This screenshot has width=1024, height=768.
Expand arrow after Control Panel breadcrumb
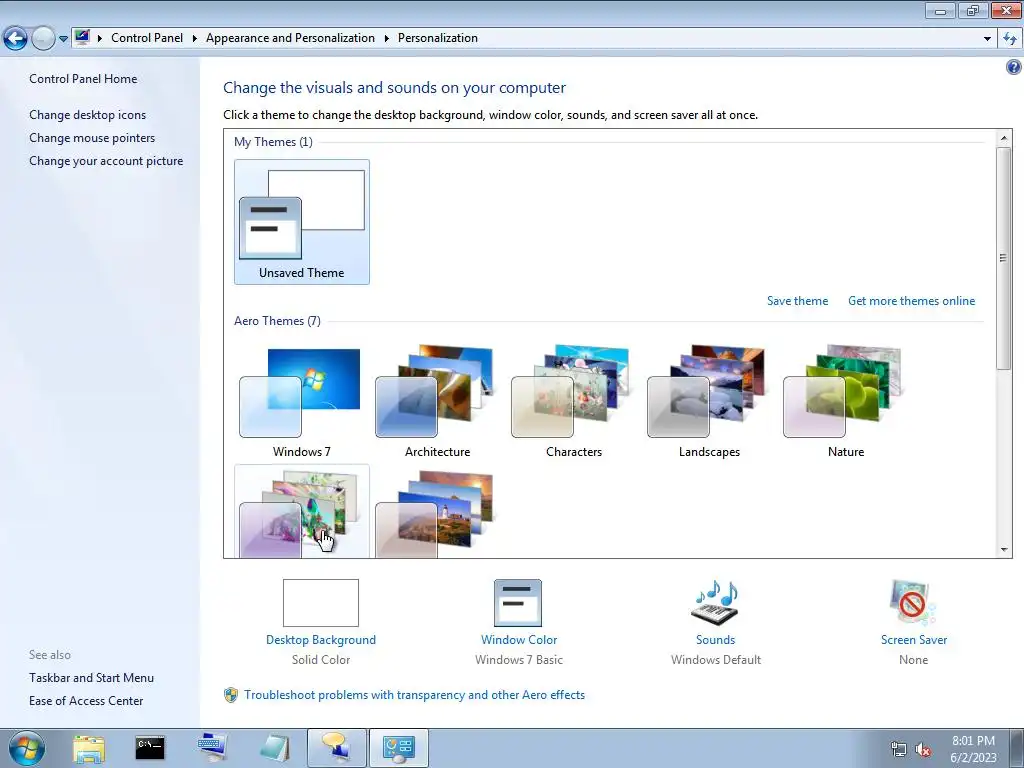(x=195, y=39)
